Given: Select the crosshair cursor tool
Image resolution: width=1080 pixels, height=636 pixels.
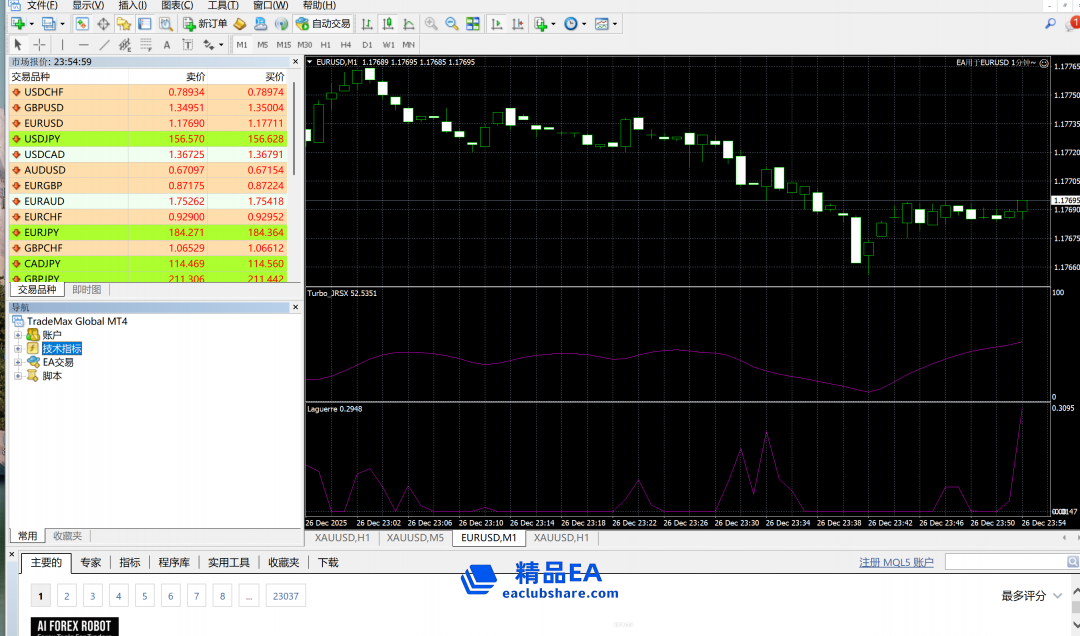Looking at the screenshot, I should pos(39,44).
